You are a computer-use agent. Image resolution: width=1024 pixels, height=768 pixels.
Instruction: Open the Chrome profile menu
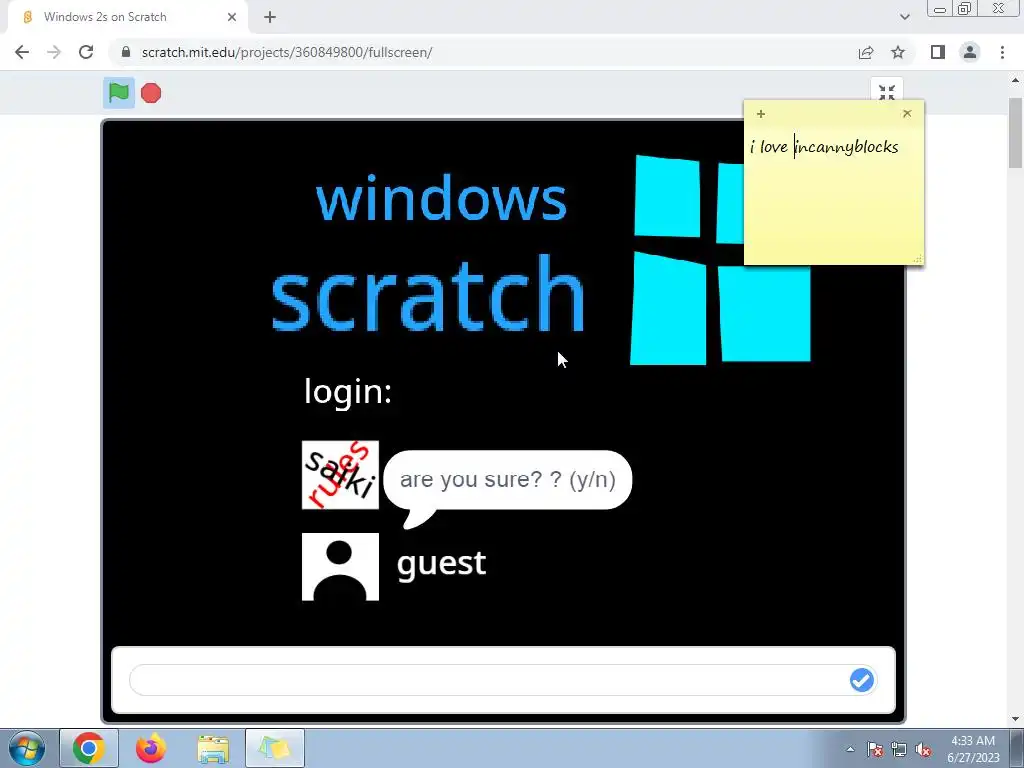tap(970, 52)
